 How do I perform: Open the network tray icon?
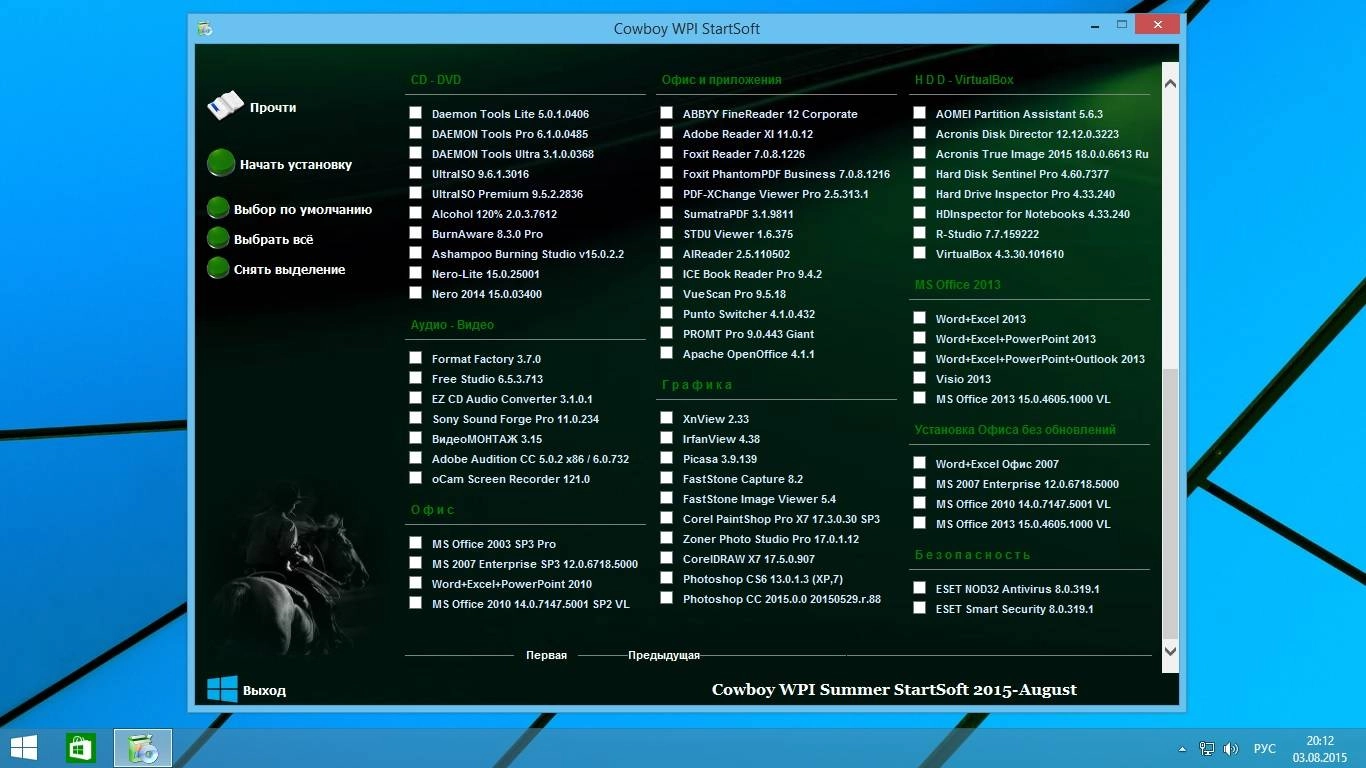click(1207, 748)
